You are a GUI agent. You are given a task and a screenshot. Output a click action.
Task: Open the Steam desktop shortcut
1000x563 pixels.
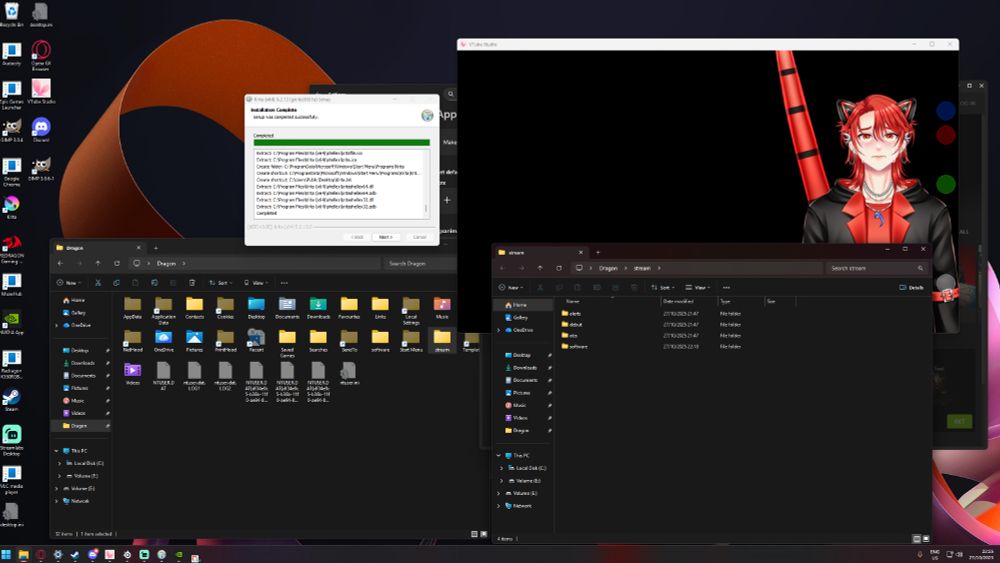pyautogui.click(x=11, y=400)
